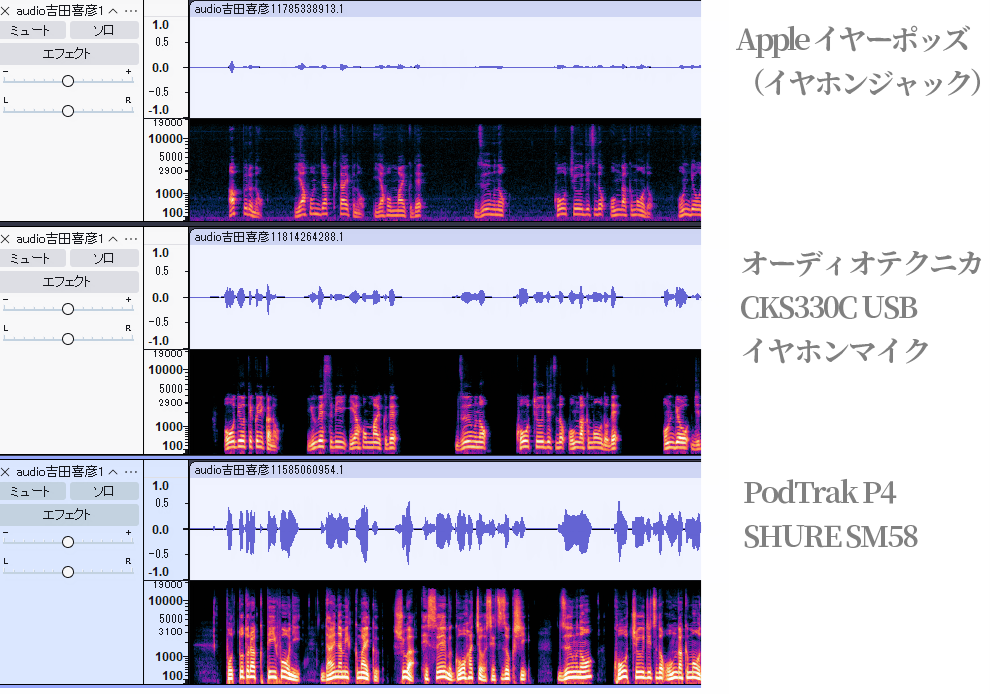This screenshot has height=694, width=990.
Task: Open エフェクト for the middle track
Action: (x=68, y=282)
